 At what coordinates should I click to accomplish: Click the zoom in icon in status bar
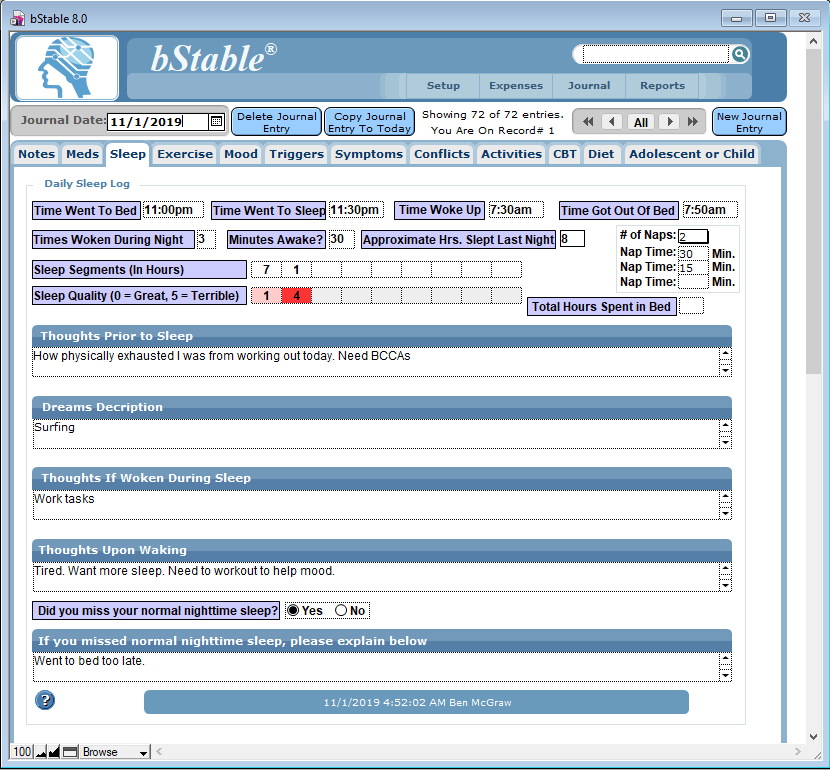tap(54, 751)
